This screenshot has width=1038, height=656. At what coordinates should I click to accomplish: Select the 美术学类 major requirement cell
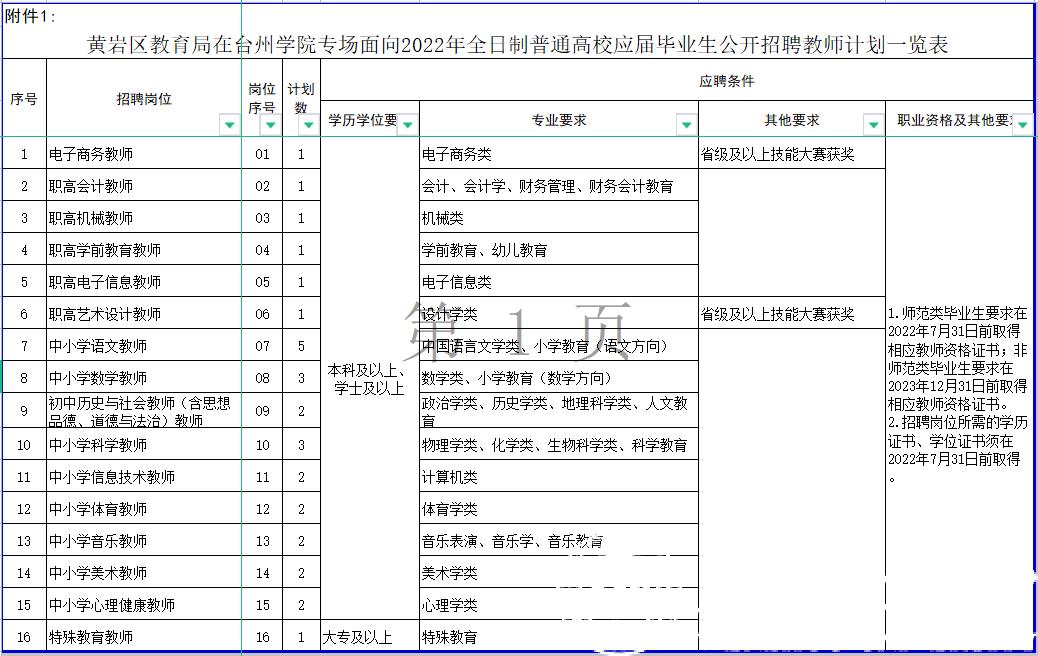tap(559, 573)
